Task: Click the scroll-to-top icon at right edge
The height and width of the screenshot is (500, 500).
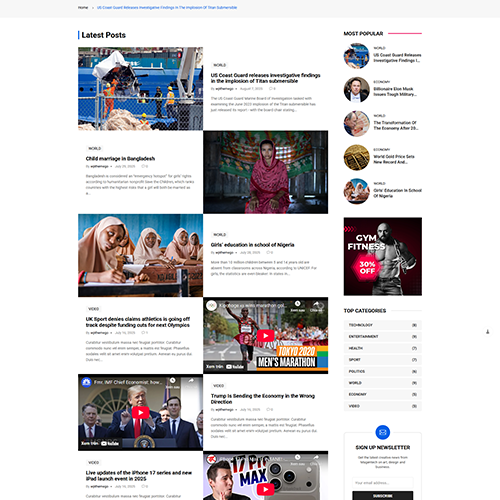Action: click(487, 331)
